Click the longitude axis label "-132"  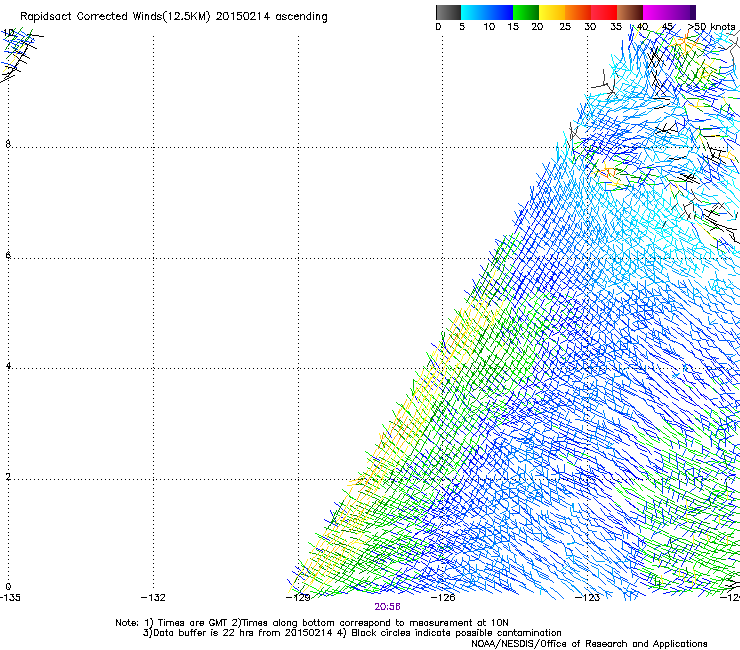point(153,598)
